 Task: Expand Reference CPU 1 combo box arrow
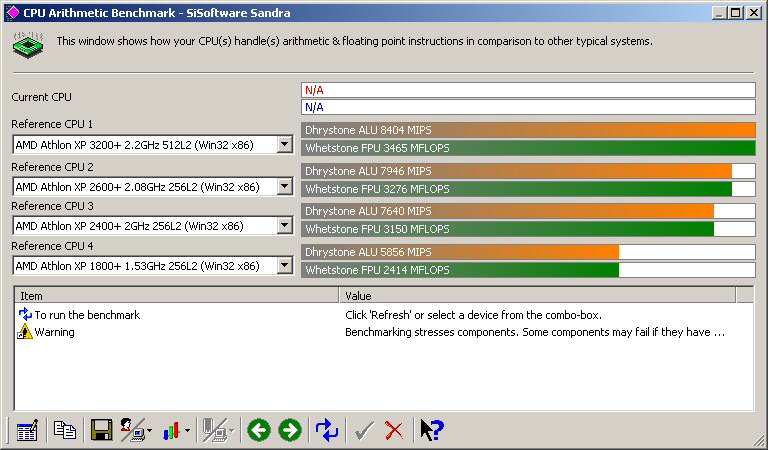pos(285,144)
